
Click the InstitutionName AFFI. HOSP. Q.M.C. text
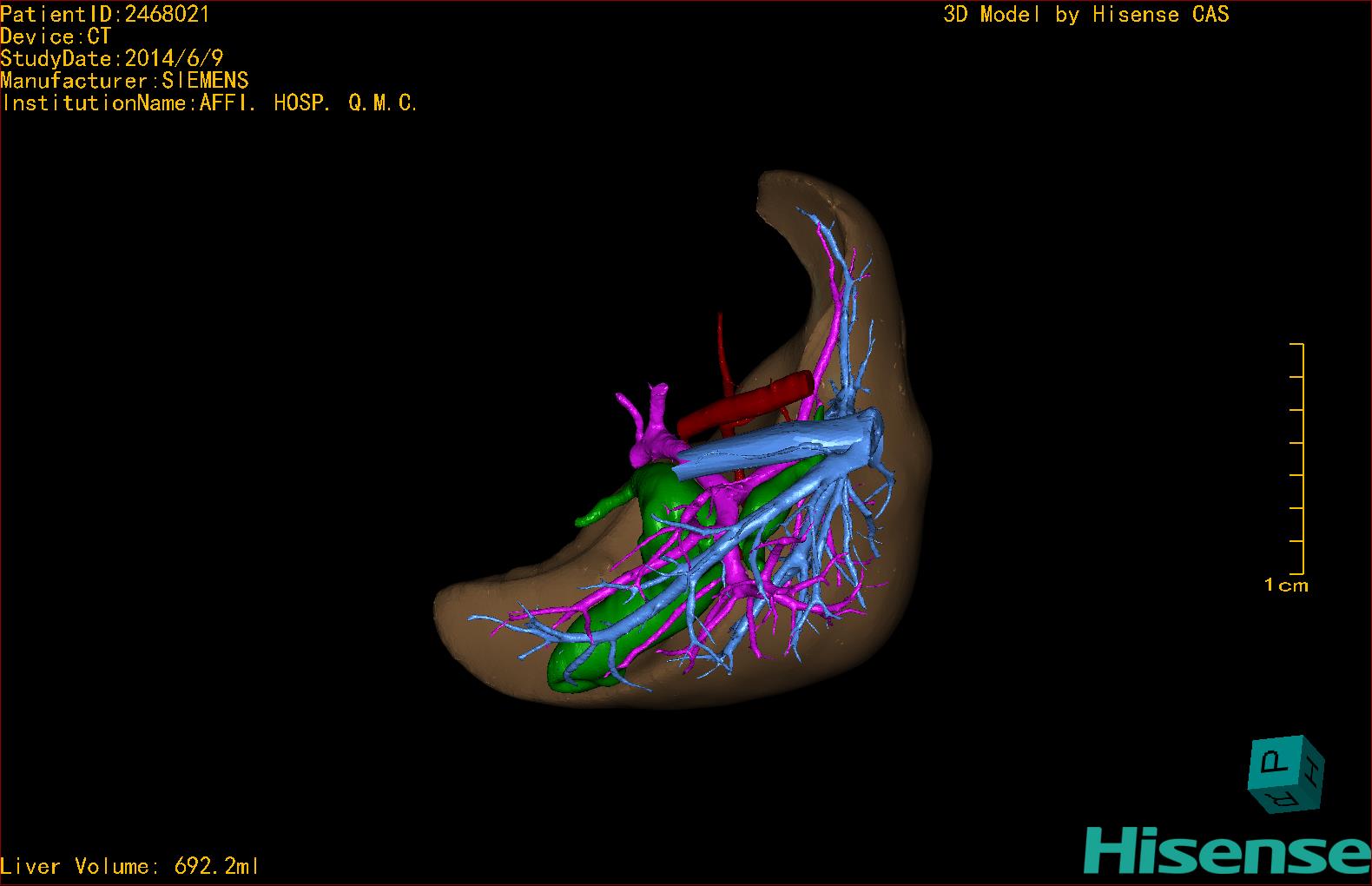[209, 103]
